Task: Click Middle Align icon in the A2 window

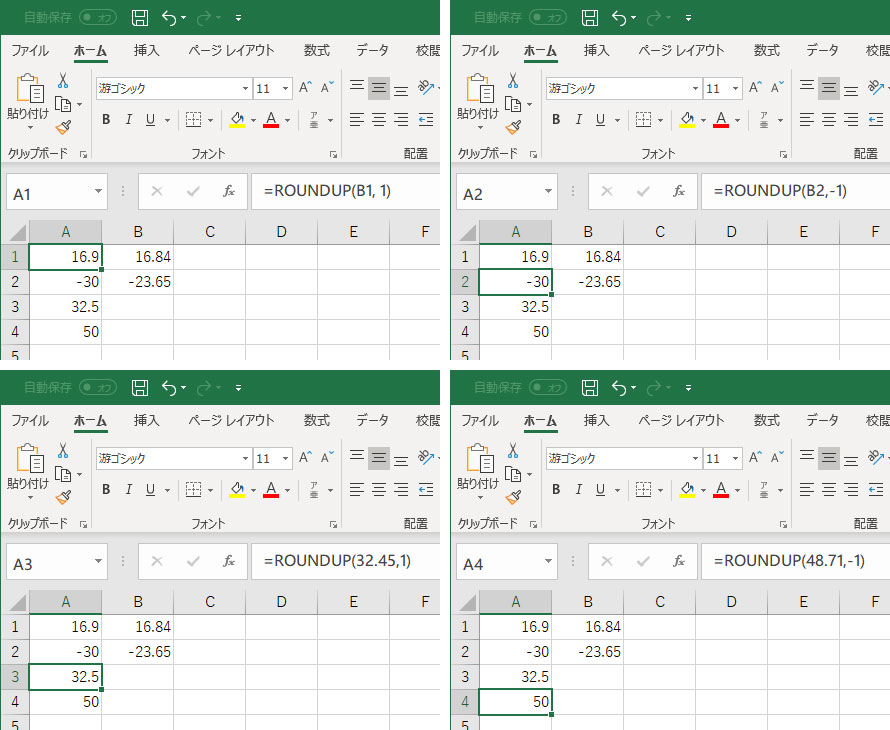Action: click(x=829, y=88)
